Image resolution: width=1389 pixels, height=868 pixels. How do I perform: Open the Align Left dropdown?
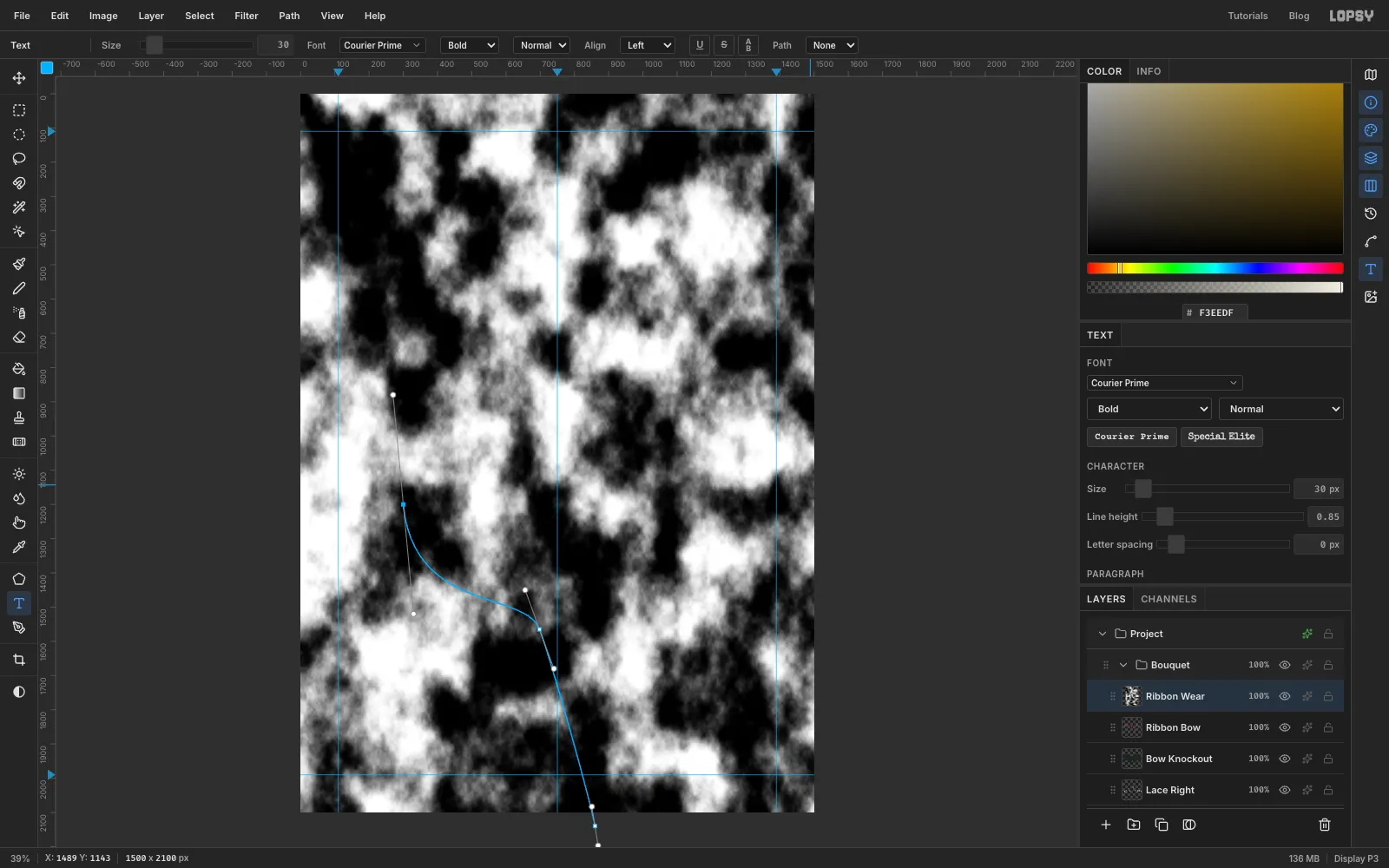[x=647, y=45]
